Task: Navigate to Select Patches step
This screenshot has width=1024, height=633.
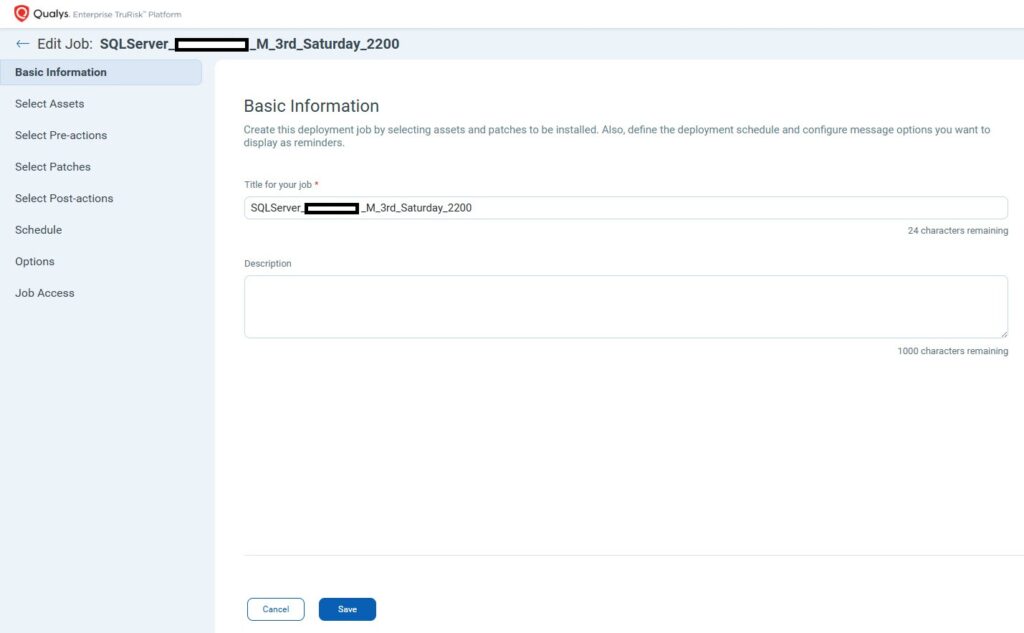Action: [53, 167]
